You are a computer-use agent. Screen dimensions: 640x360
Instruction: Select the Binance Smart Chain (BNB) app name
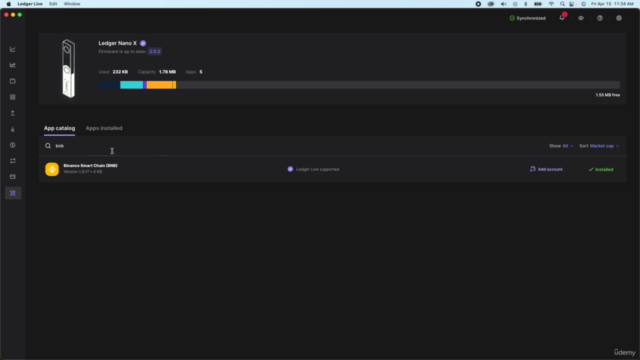(90, 166)
